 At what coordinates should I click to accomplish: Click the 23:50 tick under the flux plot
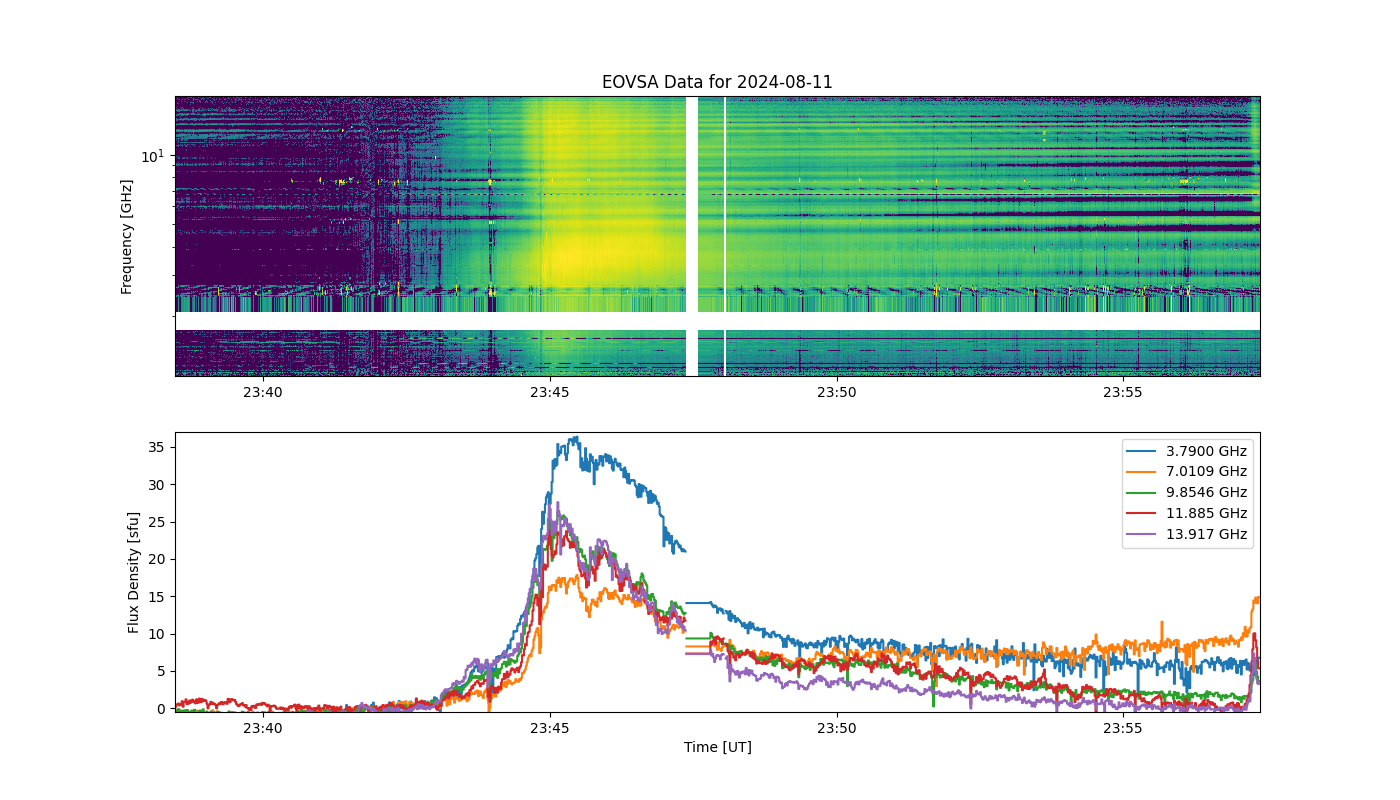click(x=837, y=729)
